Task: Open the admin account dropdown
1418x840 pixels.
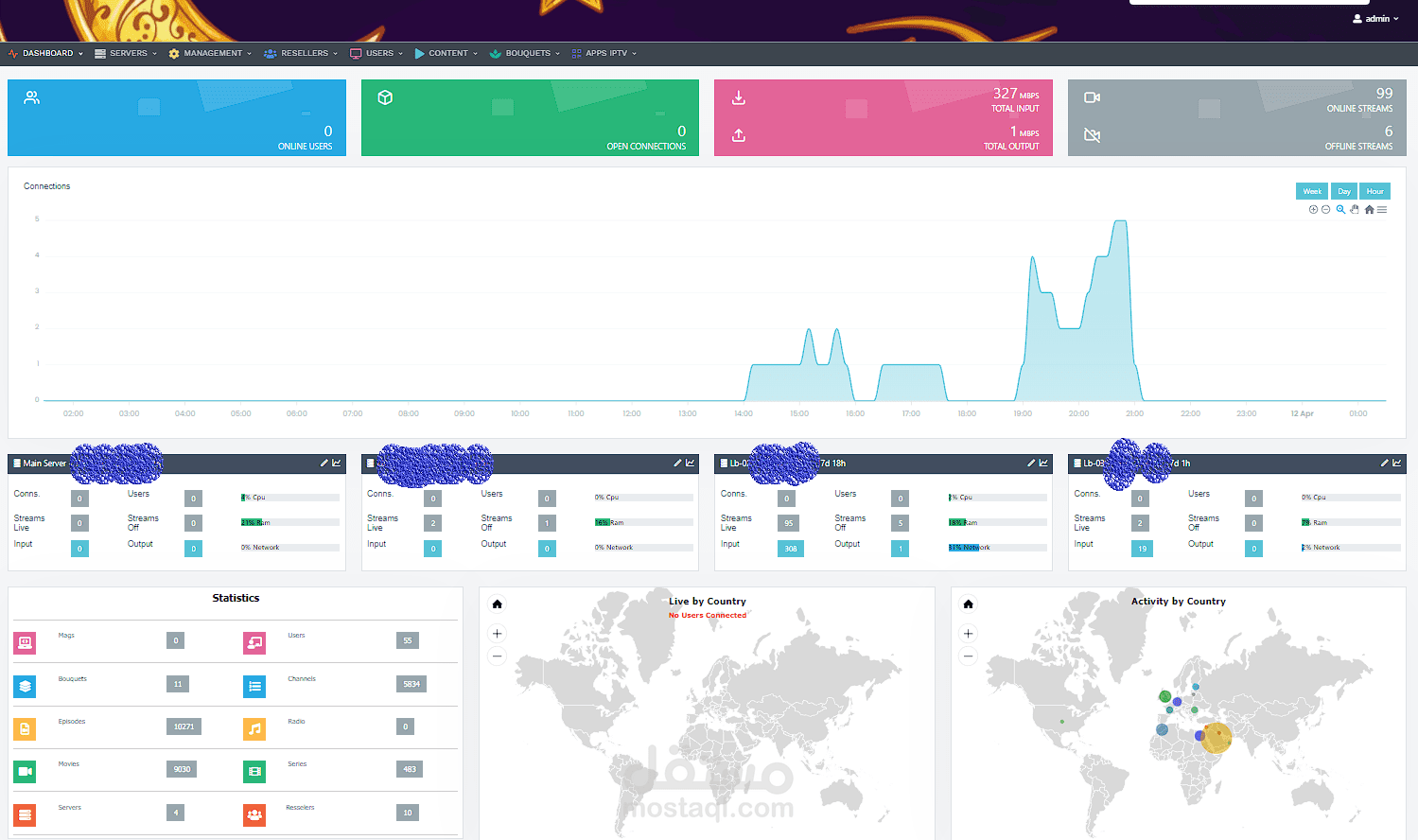Action: 1375,19
